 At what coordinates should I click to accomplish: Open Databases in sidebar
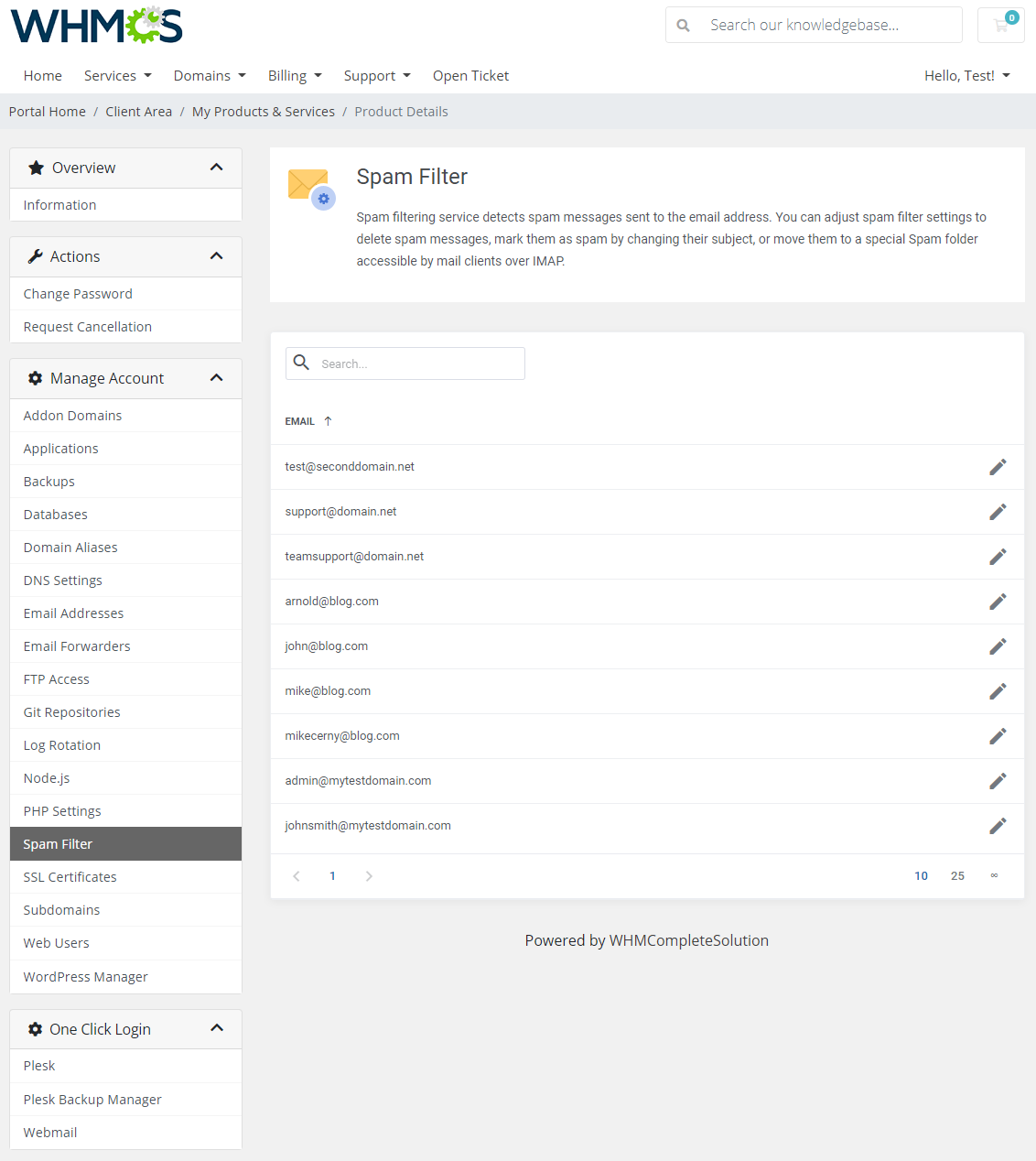[125, 515]
